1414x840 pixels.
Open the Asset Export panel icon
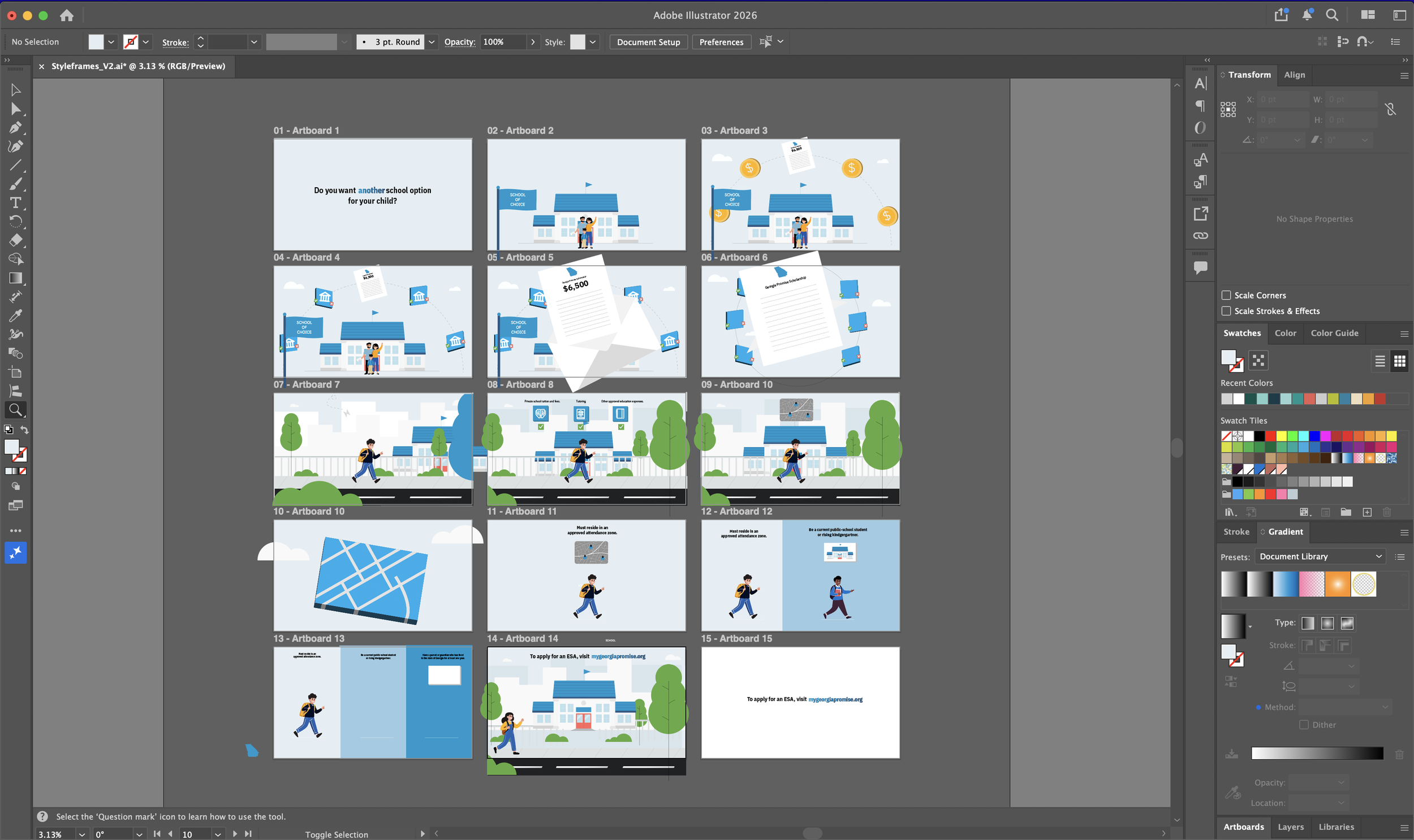tap(1200, 214)
